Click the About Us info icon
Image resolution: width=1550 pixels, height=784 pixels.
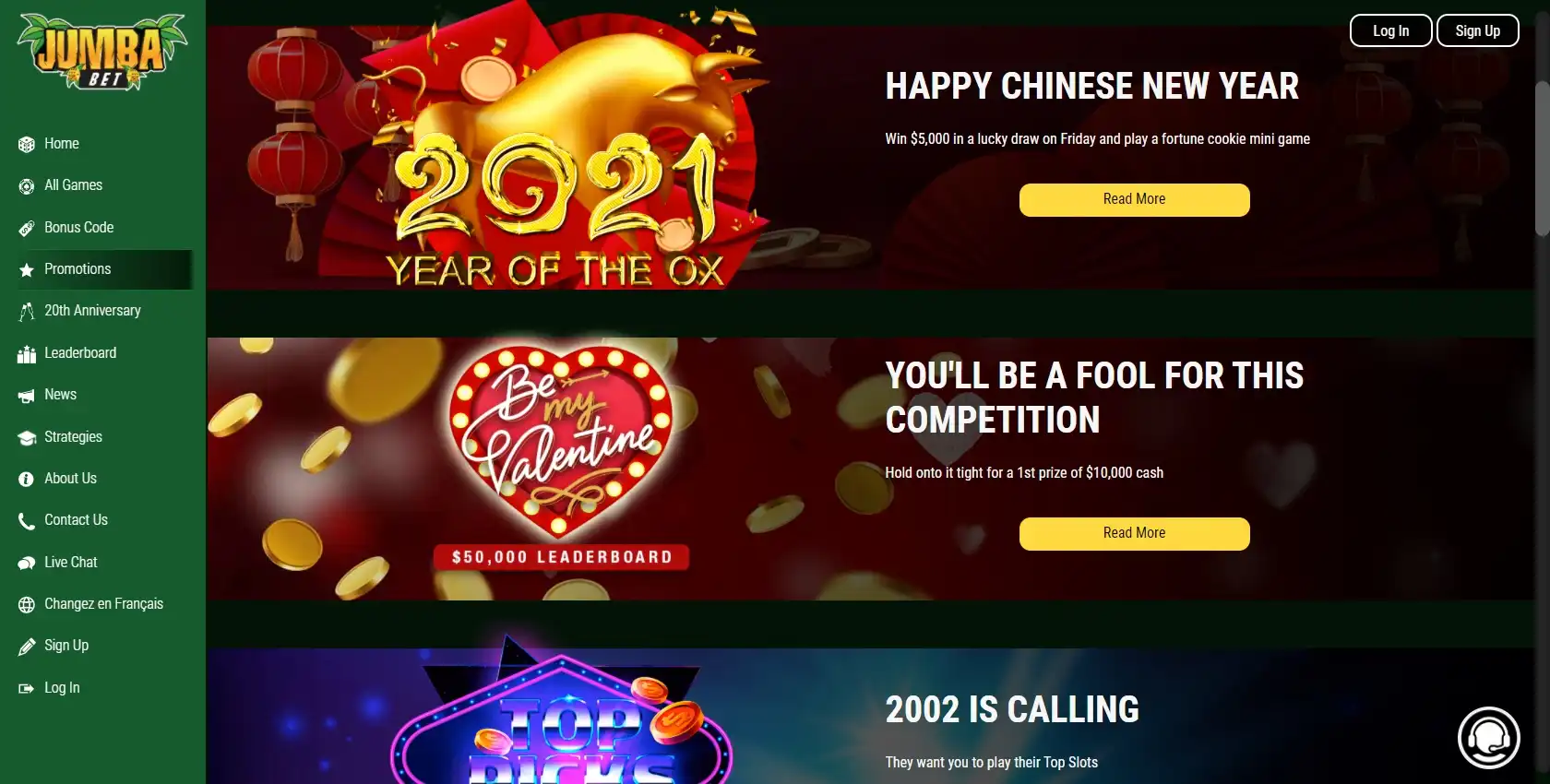(27, 480)
